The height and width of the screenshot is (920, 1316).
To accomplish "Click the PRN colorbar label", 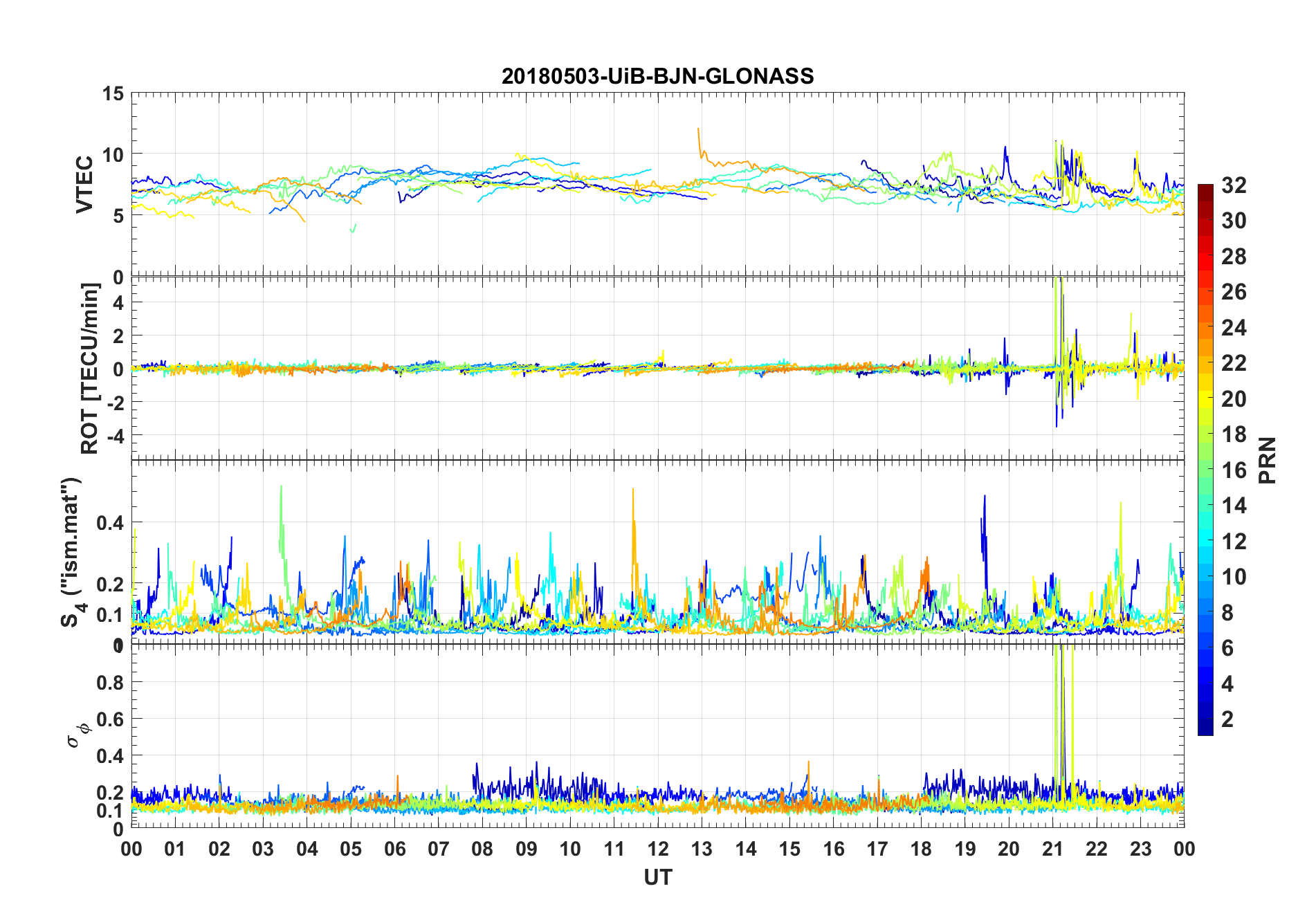I will 1268,460.
